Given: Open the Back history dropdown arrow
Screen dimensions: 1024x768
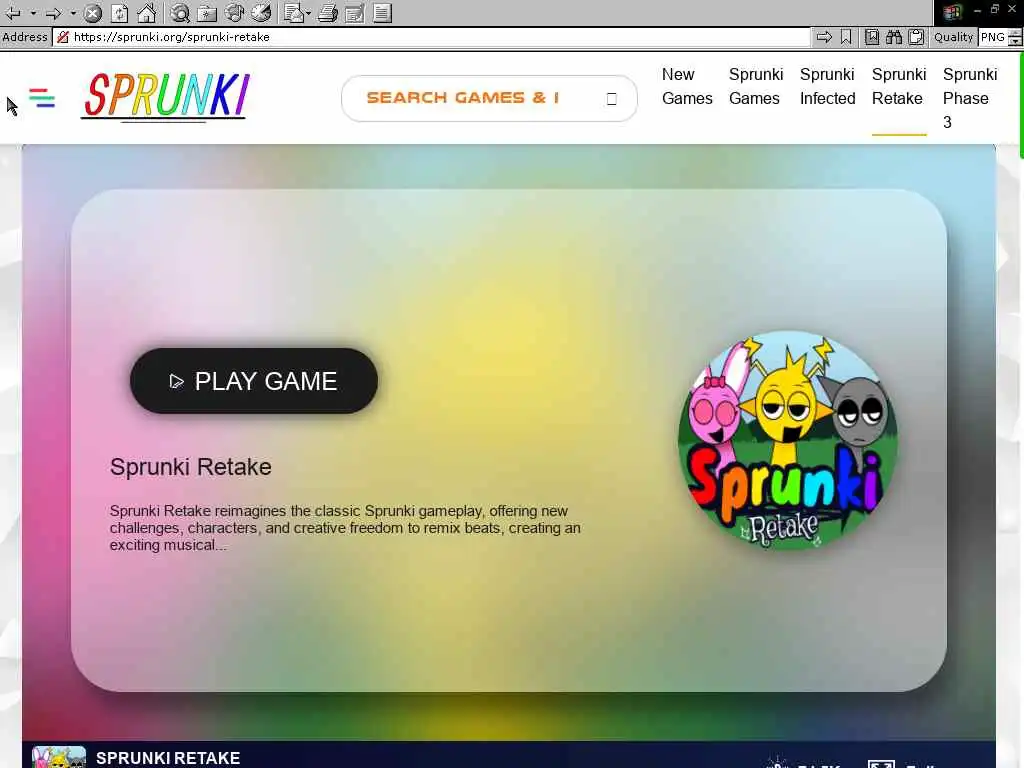Looking at the screenshot, I should [x=33, y=12].
